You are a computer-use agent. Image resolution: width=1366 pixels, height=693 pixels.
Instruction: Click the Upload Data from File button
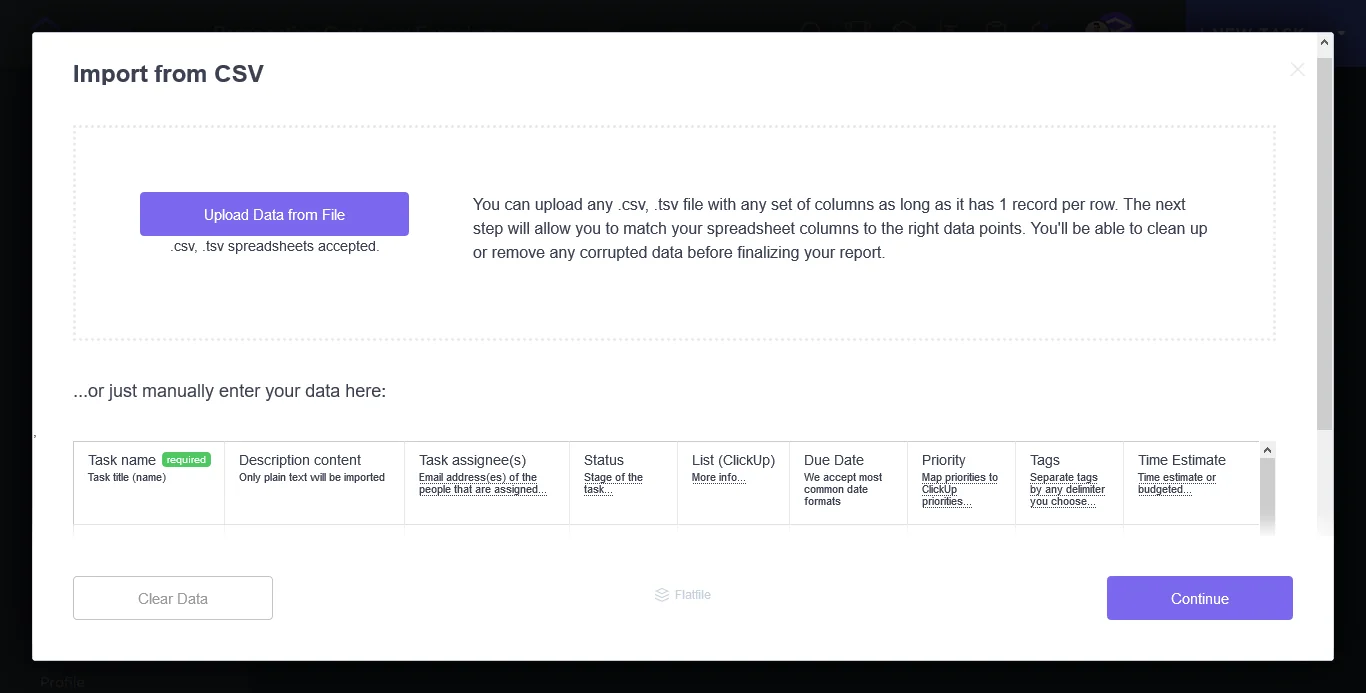[274, 213]
